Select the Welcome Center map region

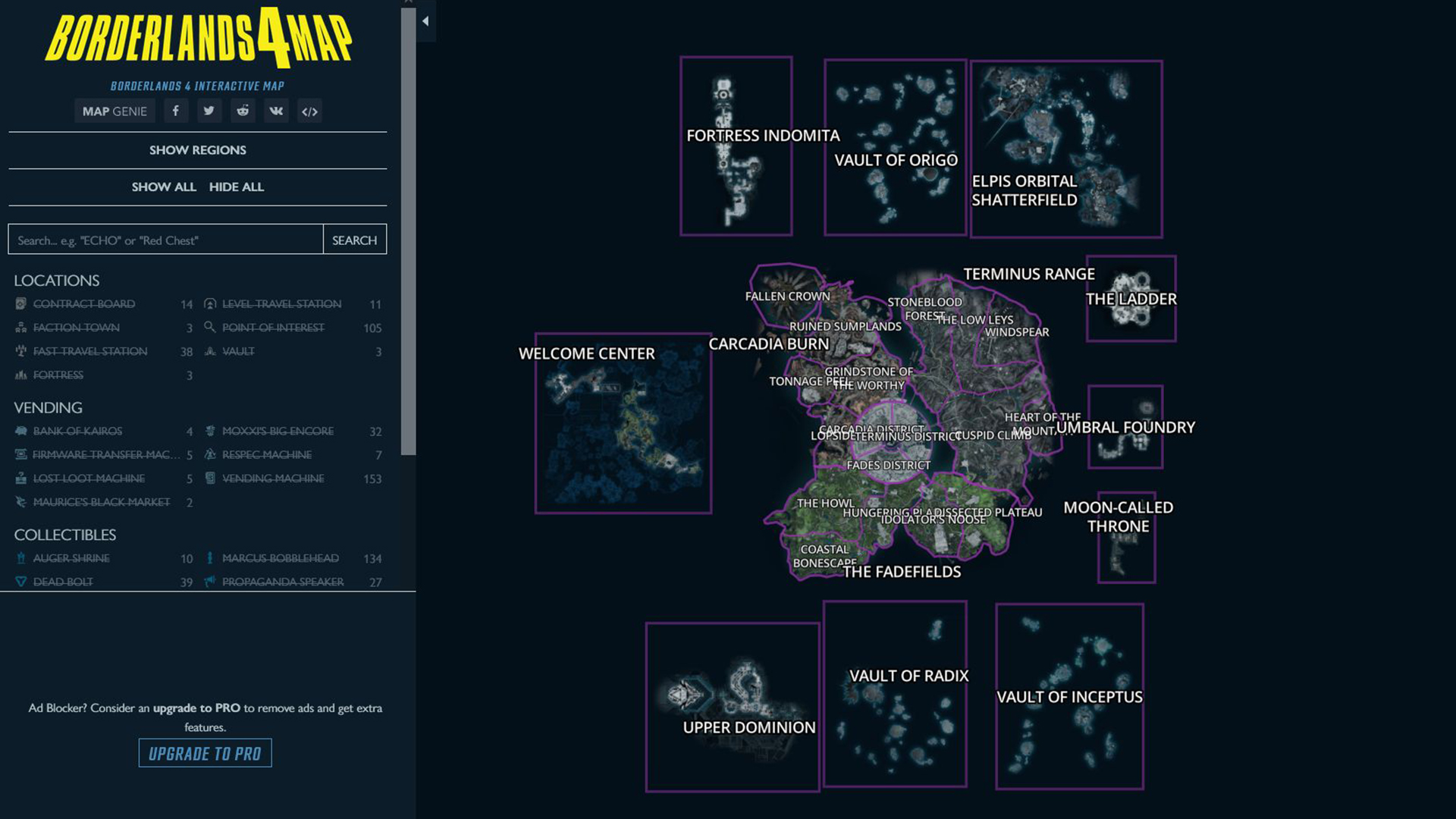(623, 423)
